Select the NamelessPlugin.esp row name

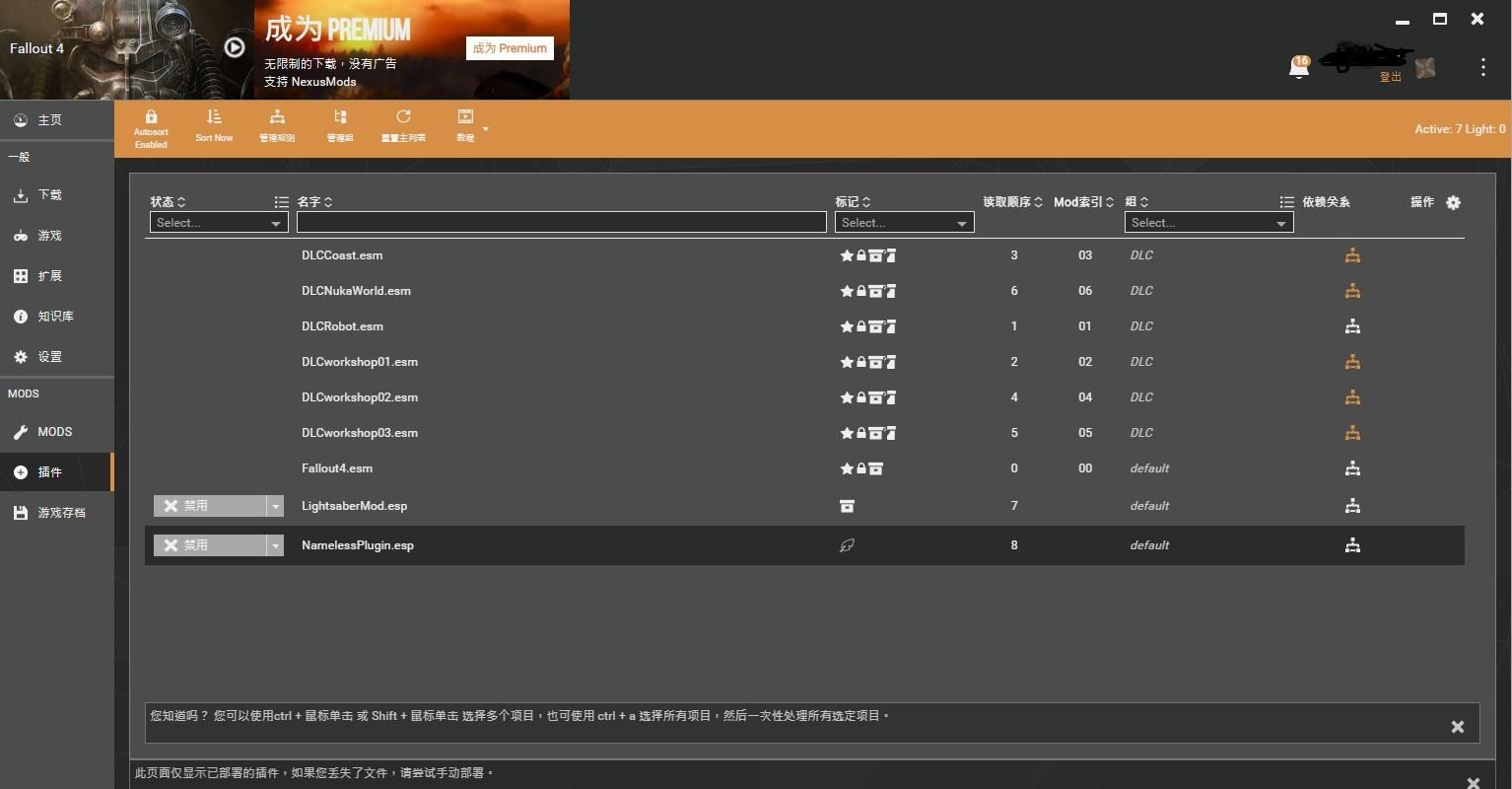click(358, 545)
